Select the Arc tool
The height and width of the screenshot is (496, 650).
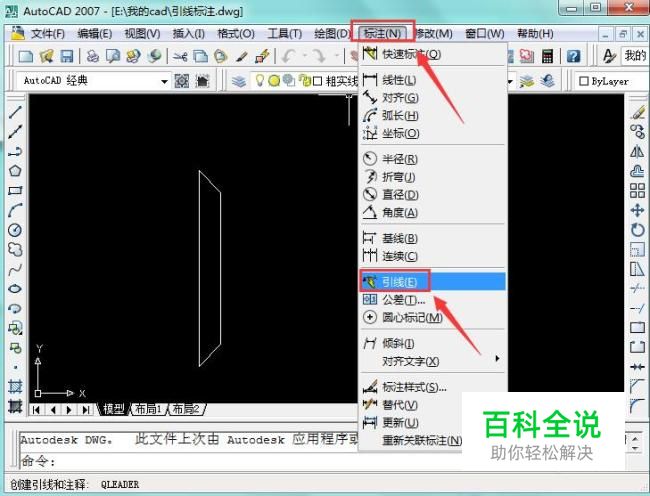(x=15, y=210)
